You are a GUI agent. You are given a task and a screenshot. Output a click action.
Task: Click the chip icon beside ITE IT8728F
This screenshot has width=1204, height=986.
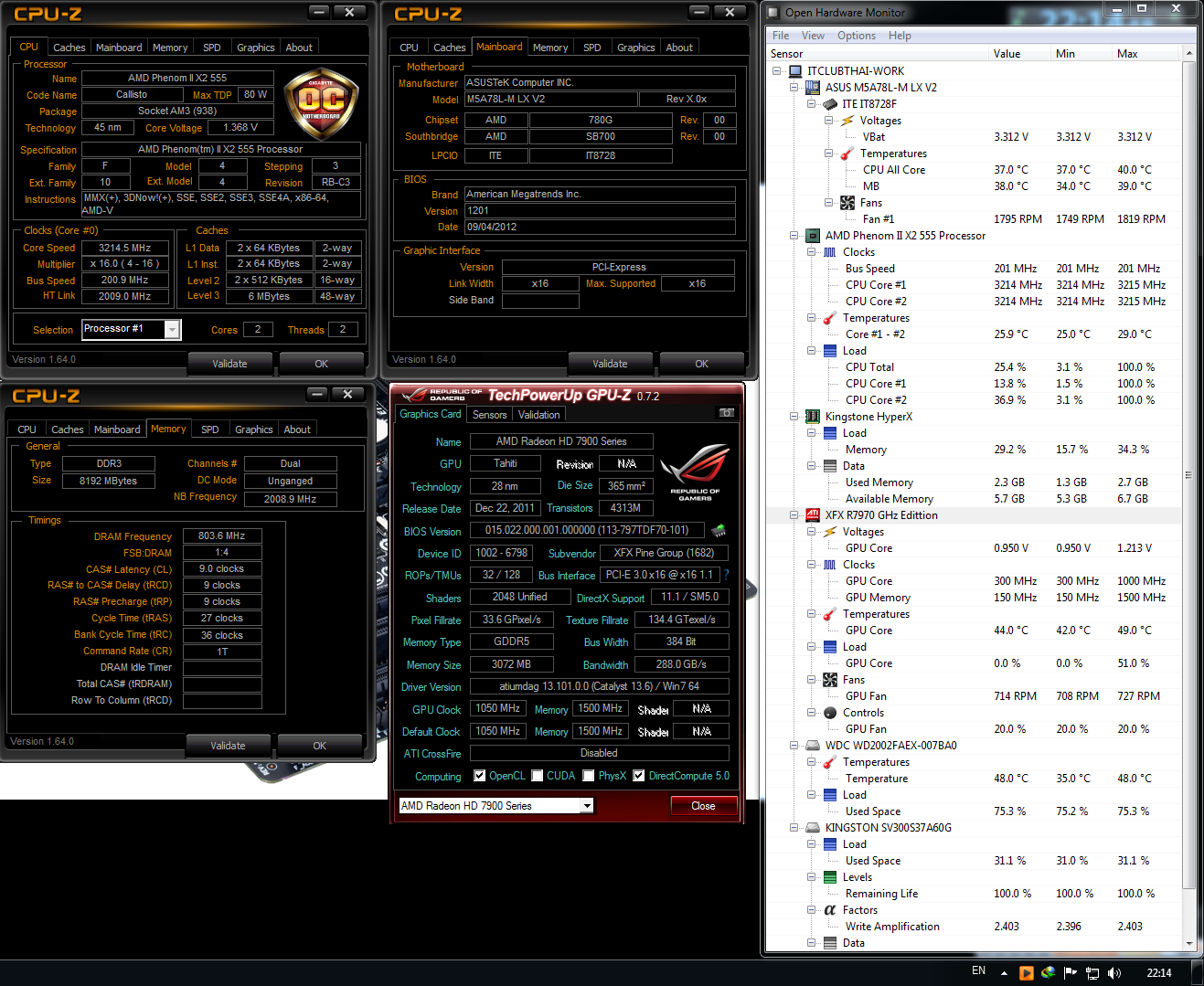[830, 104]
